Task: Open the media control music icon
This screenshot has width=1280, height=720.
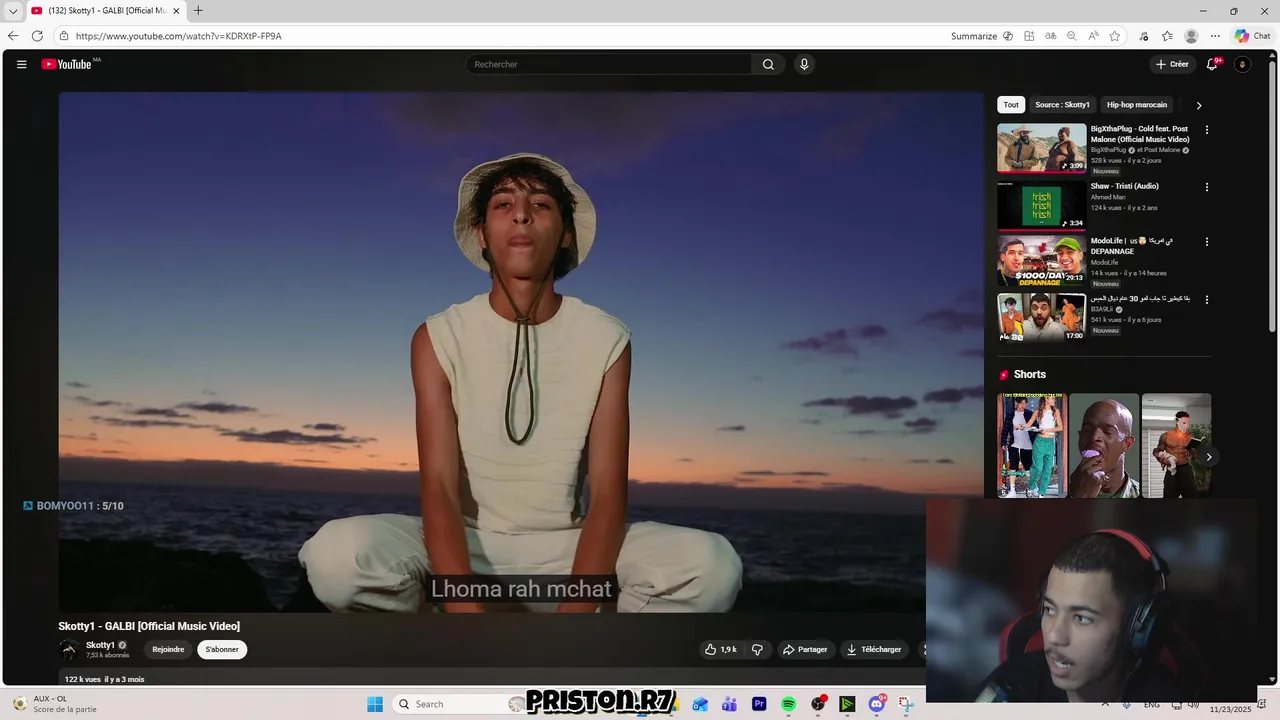Action: click(x=1144, y=36)
